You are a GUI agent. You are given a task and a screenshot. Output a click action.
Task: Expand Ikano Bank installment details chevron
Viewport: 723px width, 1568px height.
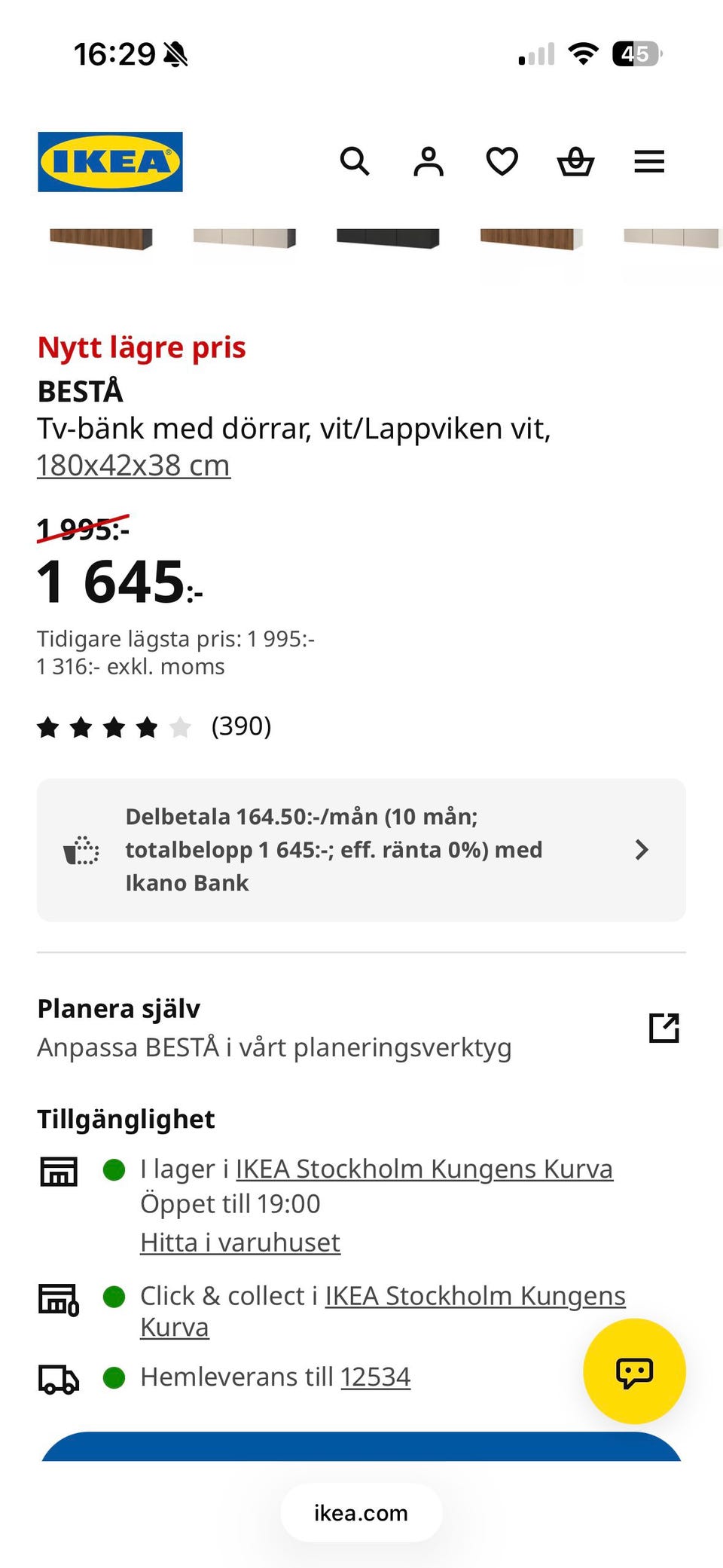pyautogui.click(x=642, y=849)
